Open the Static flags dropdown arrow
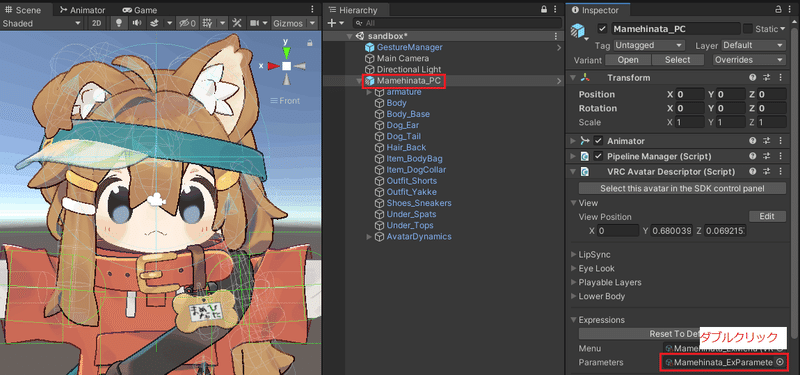 (783, 29)
